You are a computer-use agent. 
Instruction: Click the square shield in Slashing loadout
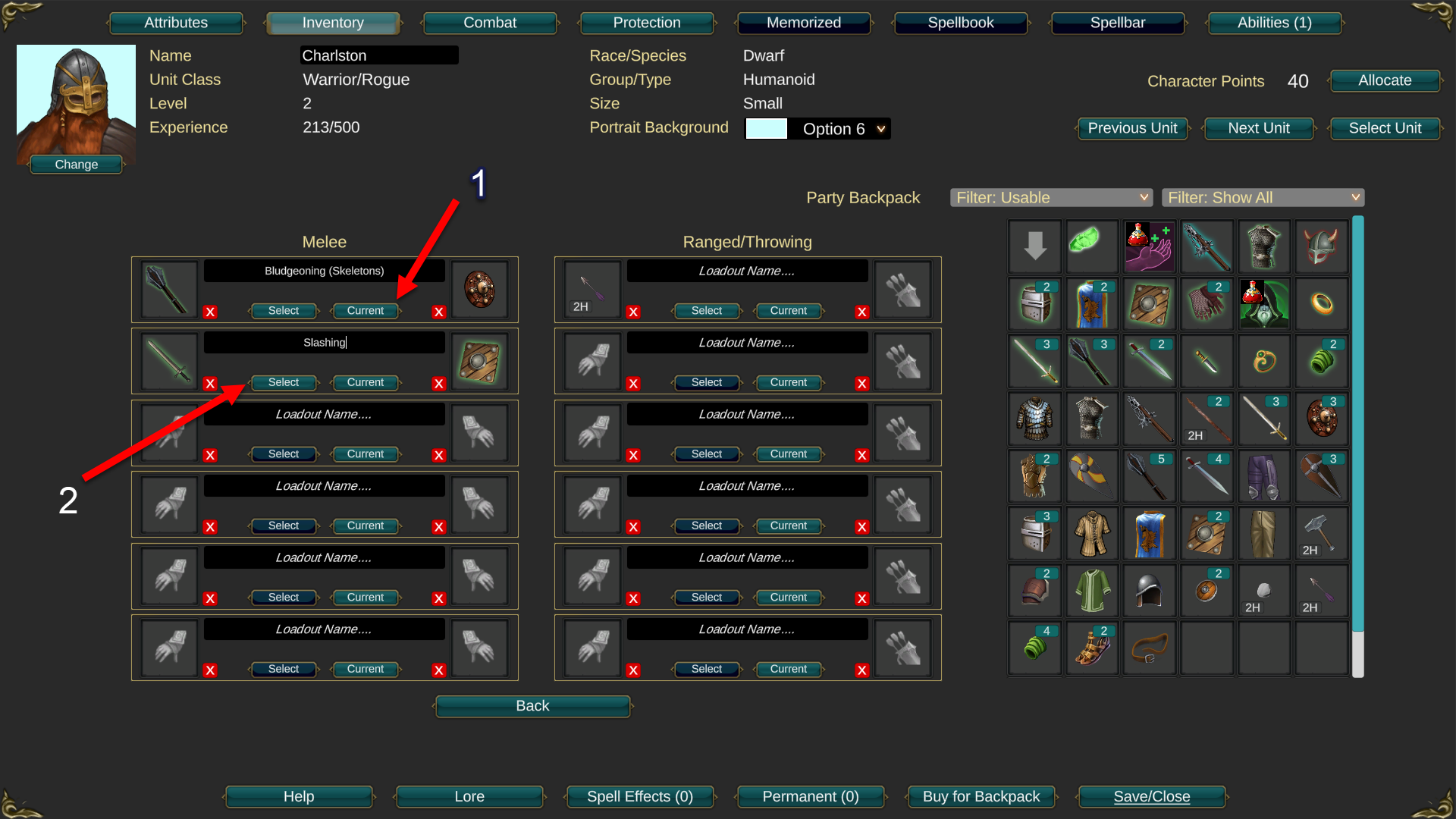(x=479, y=361)
